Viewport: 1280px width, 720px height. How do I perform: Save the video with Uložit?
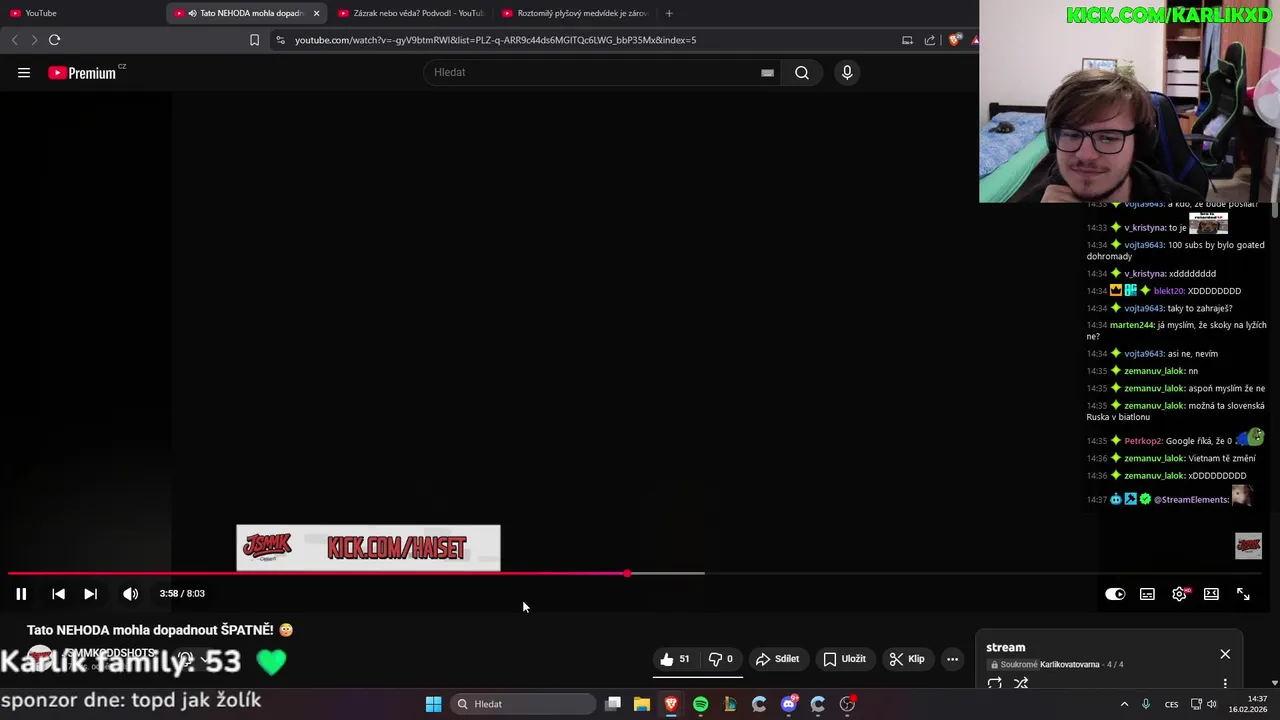844,659
